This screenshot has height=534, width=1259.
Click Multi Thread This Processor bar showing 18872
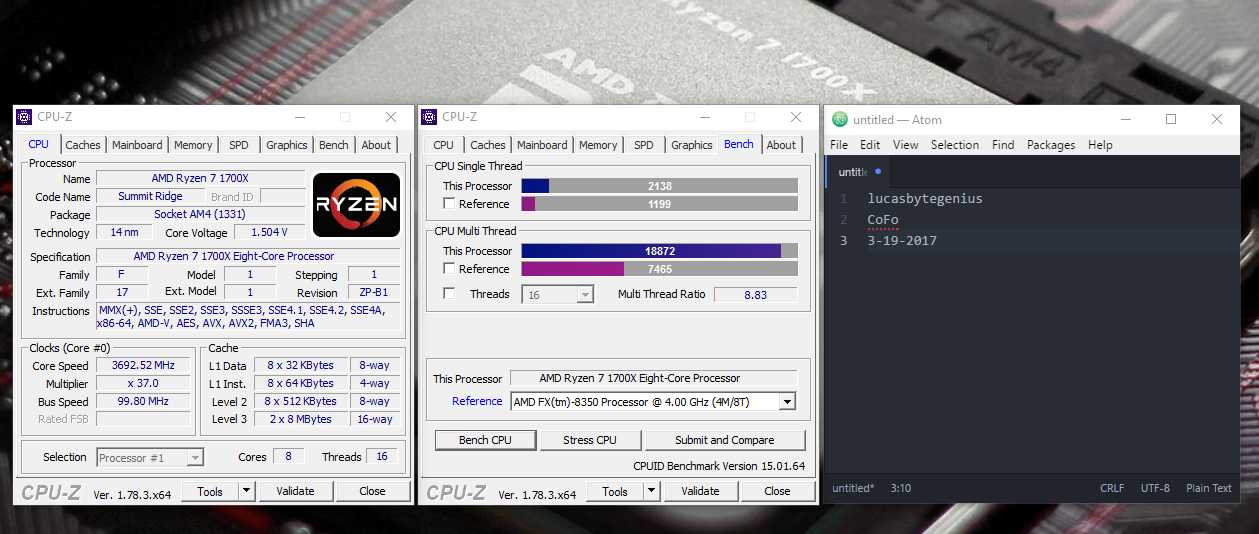(660, 251)
